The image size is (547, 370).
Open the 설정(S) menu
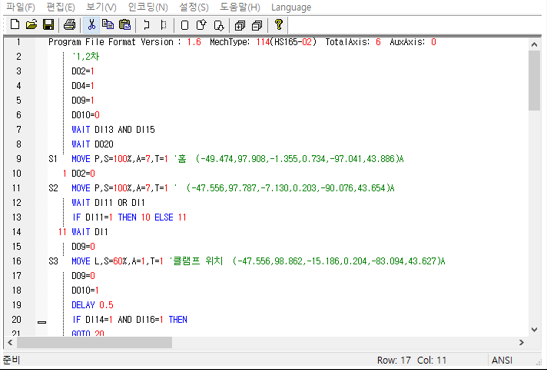[194, 7]
